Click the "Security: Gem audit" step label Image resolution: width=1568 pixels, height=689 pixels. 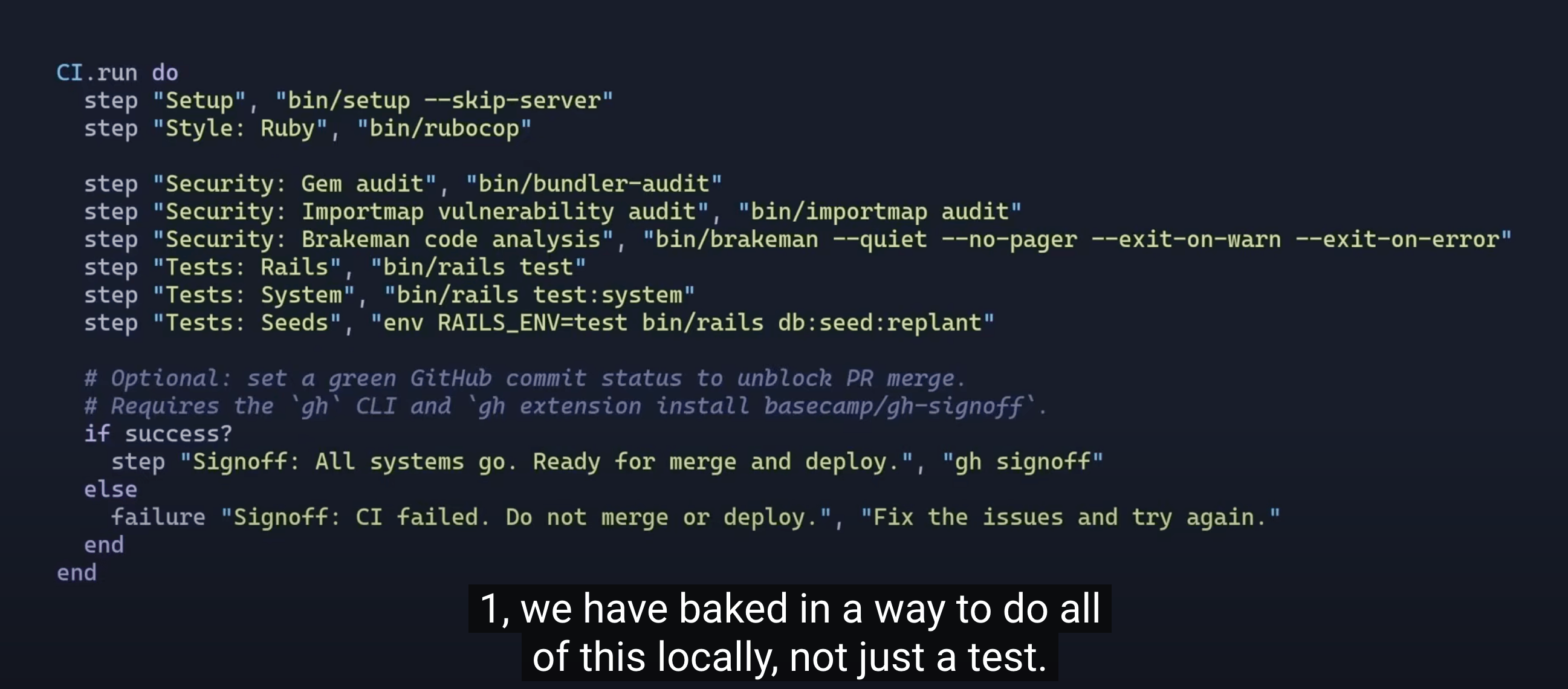[x=294, y=184]
